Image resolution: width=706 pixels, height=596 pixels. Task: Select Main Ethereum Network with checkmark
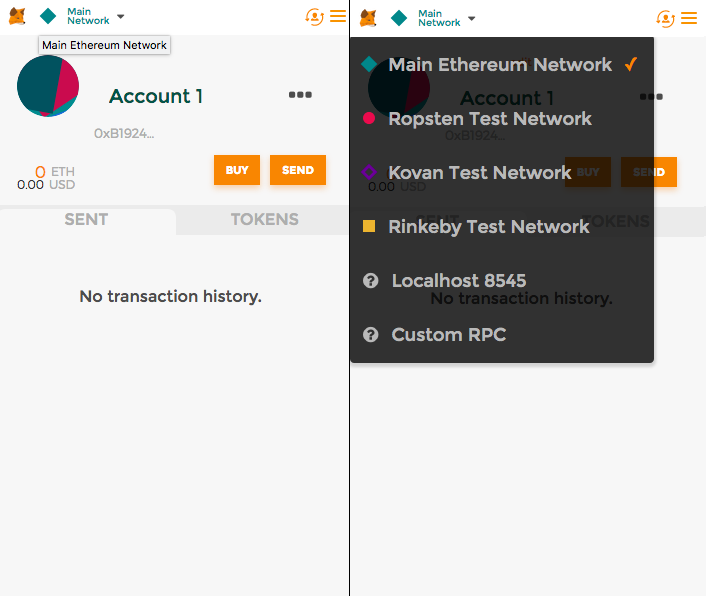click(502, 64)
